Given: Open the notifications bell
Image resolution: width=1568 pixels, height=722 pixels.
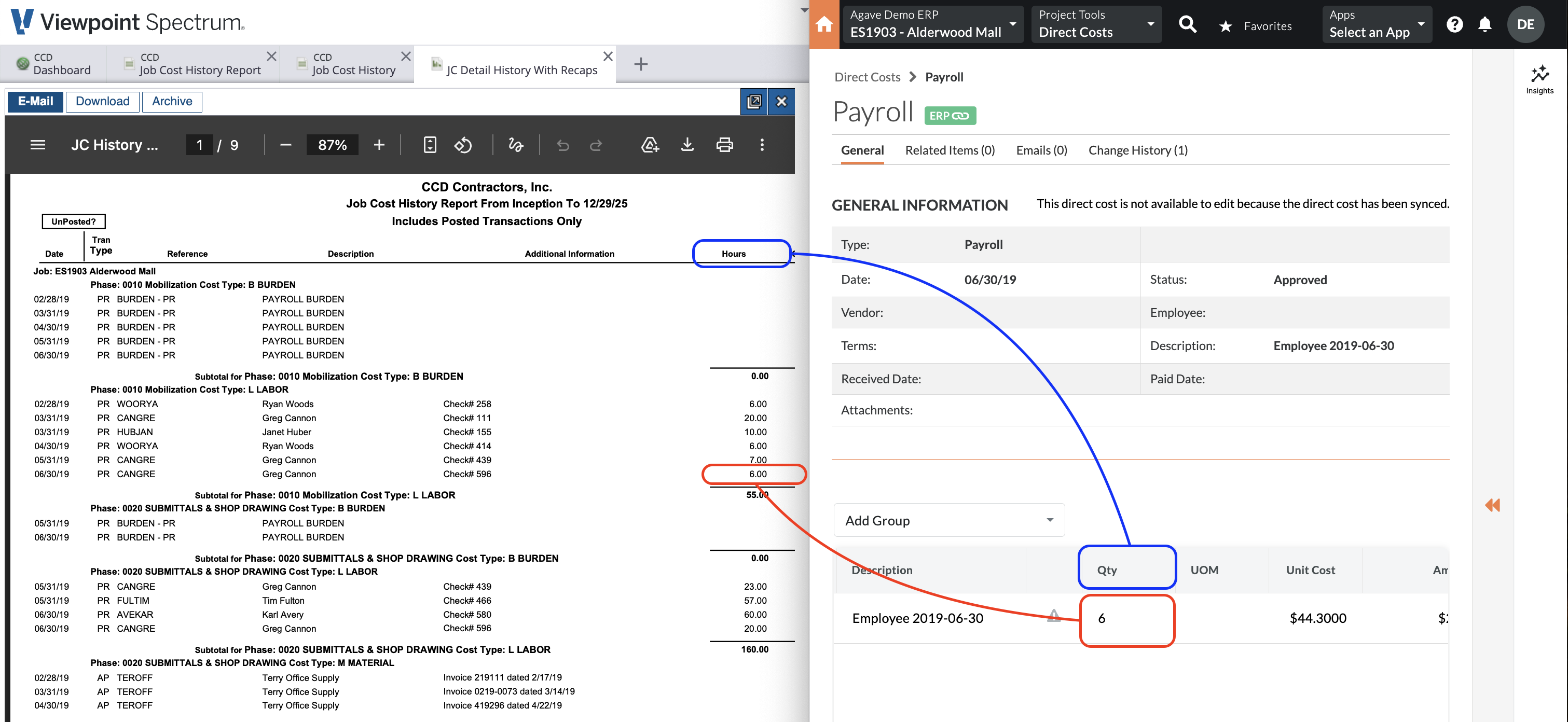Looking at the screenshot, I should pos(1485,24).
